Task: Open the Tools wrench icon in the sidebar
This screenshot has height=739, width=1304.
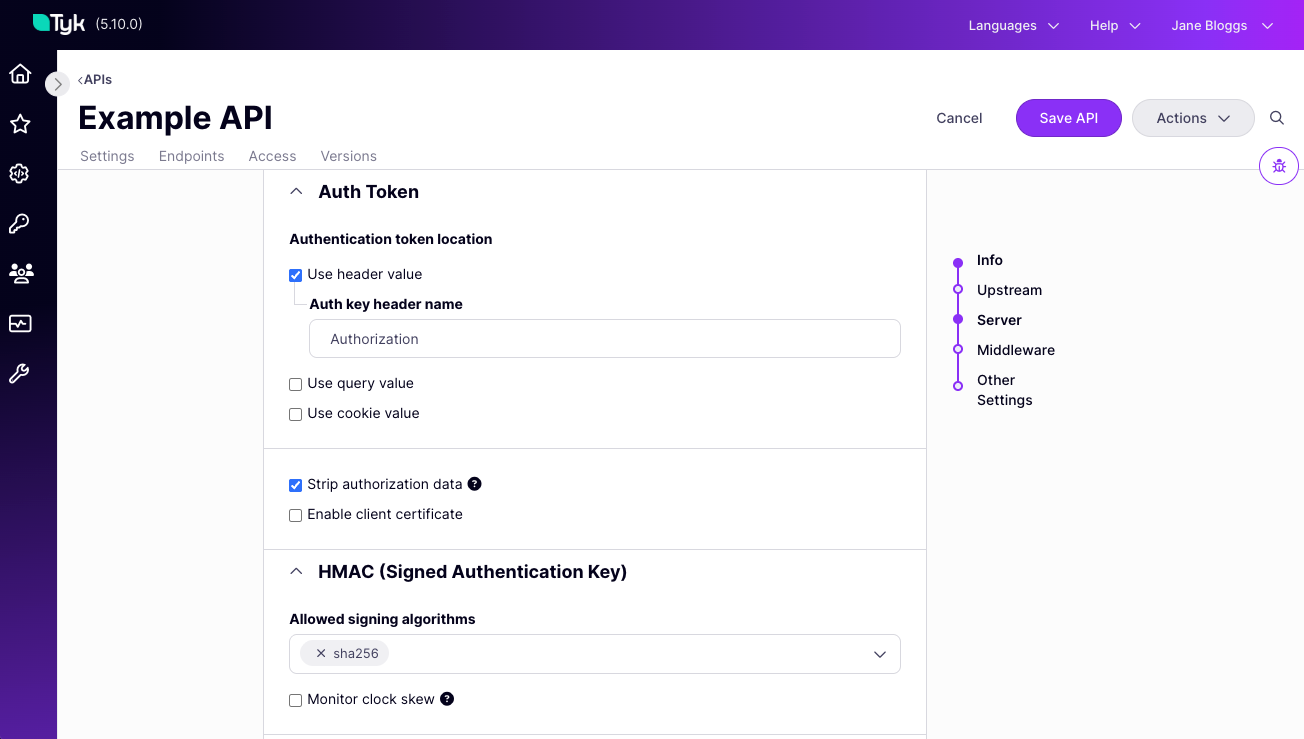Action: 20,373
